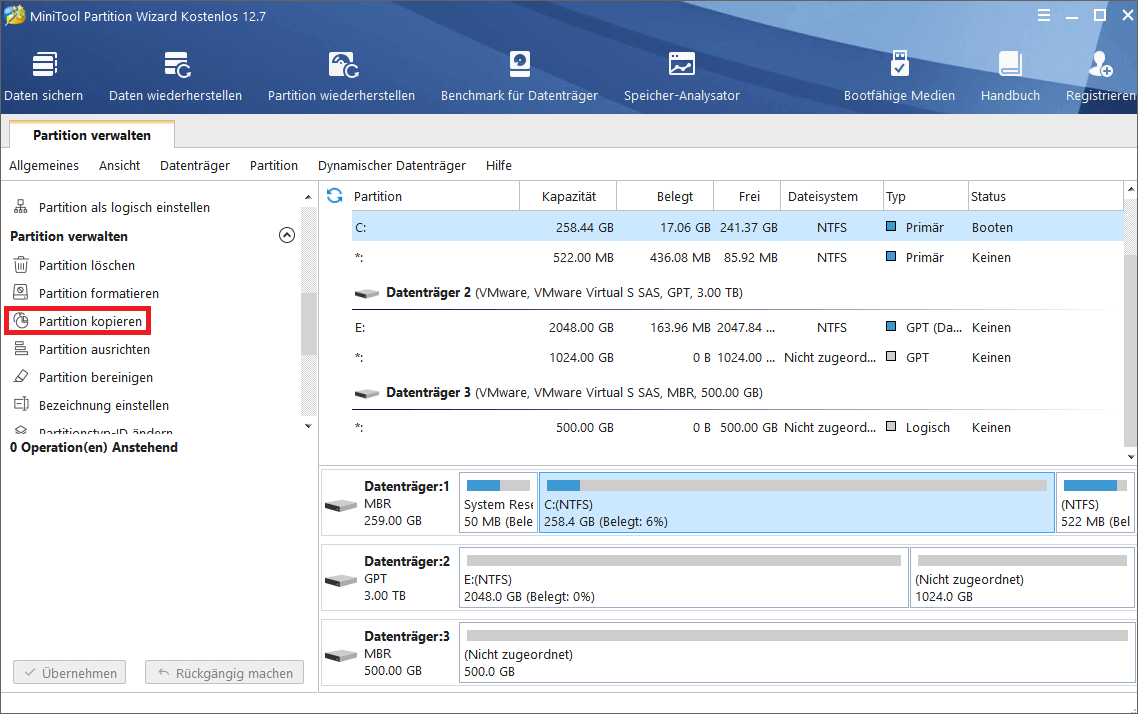Screen dimensions: 1138x714
Task: Open the Dynamischer Datenträger menu
Action: click(392, 165)
